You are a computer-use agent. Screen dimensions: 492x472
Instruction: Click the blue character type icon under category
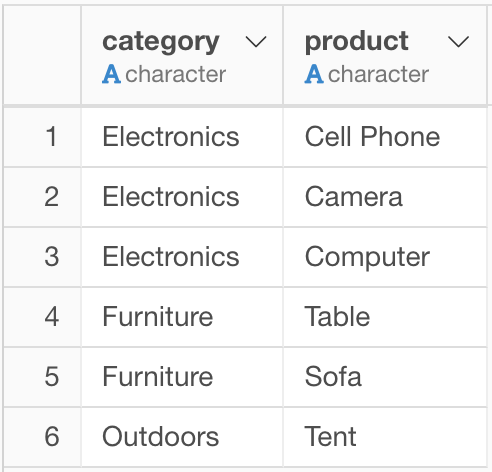[111, 74]
